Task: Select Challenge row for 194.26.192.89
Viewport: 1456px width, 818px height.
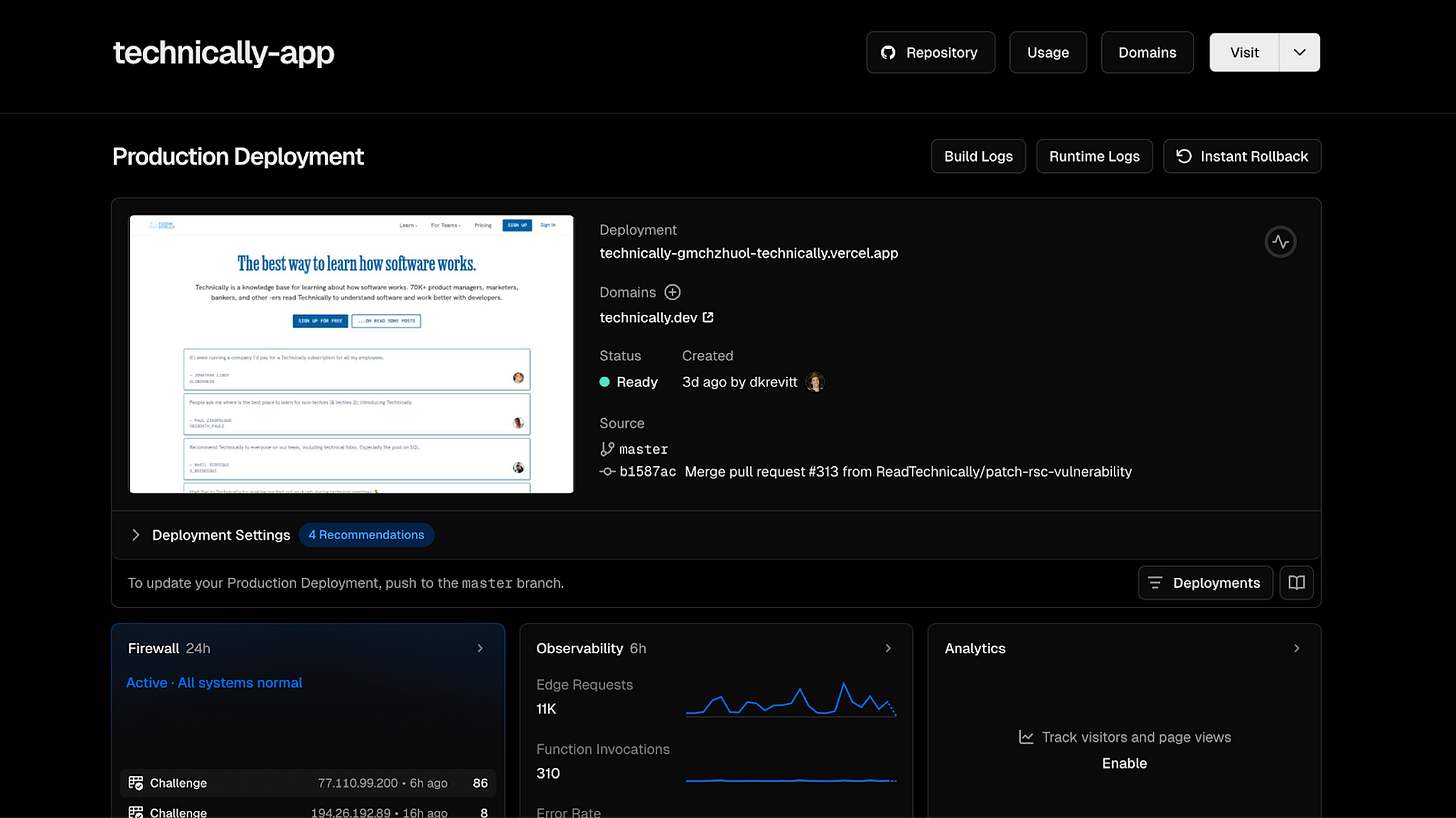Action: [x=308, y=812]
